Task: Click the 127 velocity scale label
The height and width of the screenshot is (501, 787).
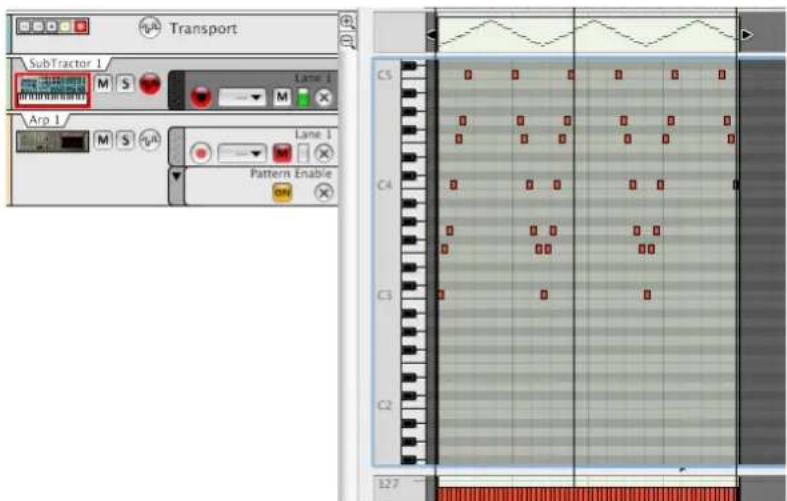Action: tap(387, 483)
